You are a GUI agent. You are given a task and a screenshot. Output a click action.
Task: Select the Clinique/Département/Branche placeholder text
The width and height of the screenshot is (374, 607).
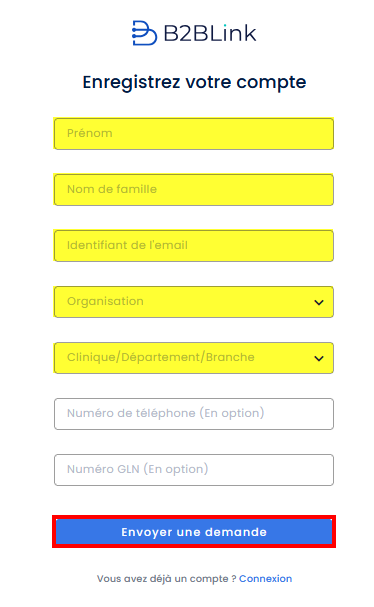point(161,357)
